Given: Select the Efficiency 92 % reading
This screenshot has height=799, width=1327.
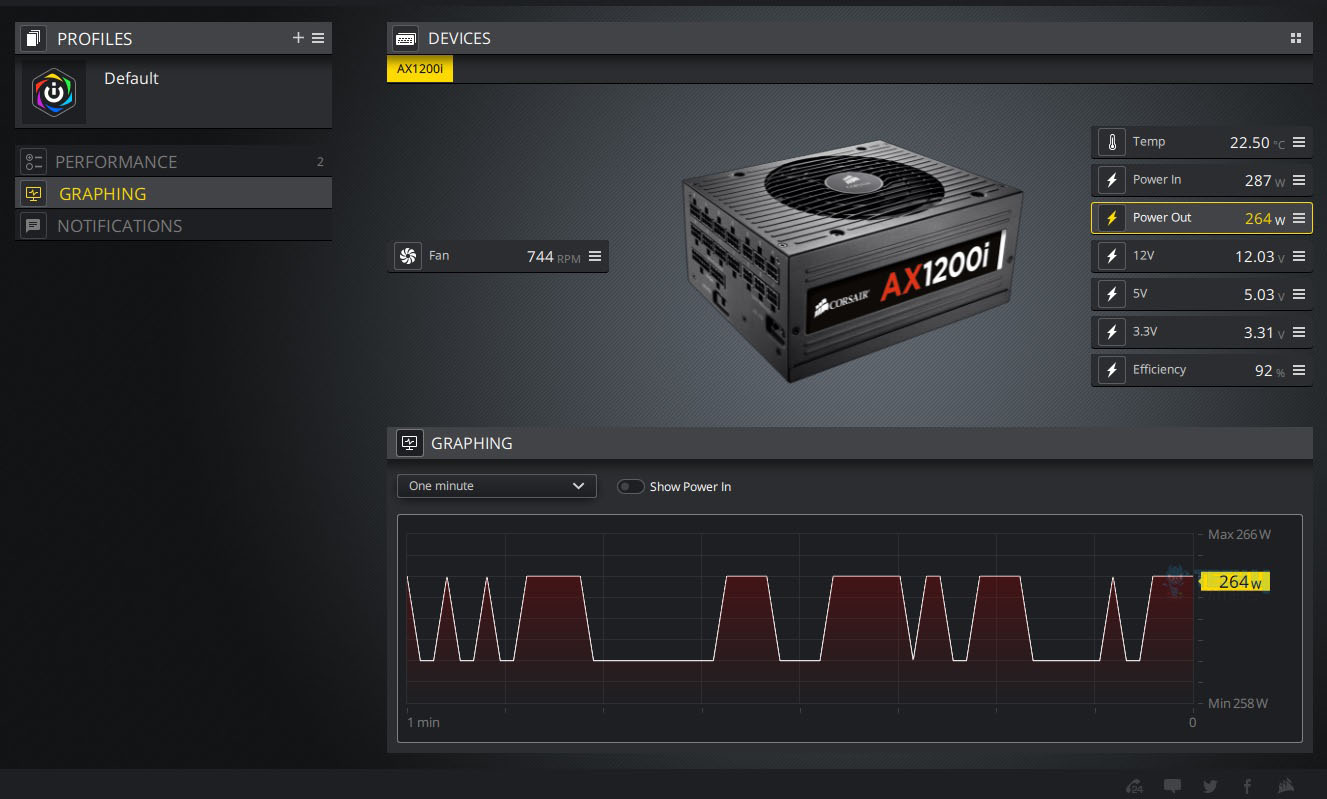Looking at the screenshot, I should pos(1270,371).
